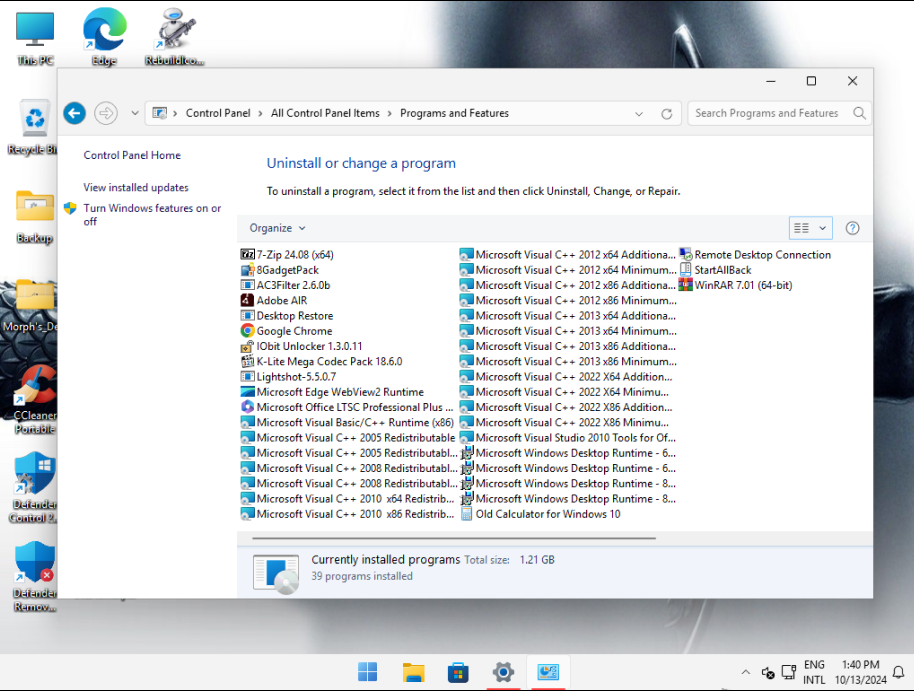Viewport: 914px width, 691px height.
Task: Select Microsoft Visual C++ 2010 x64 Redistributable
Action: click(347, 499)
